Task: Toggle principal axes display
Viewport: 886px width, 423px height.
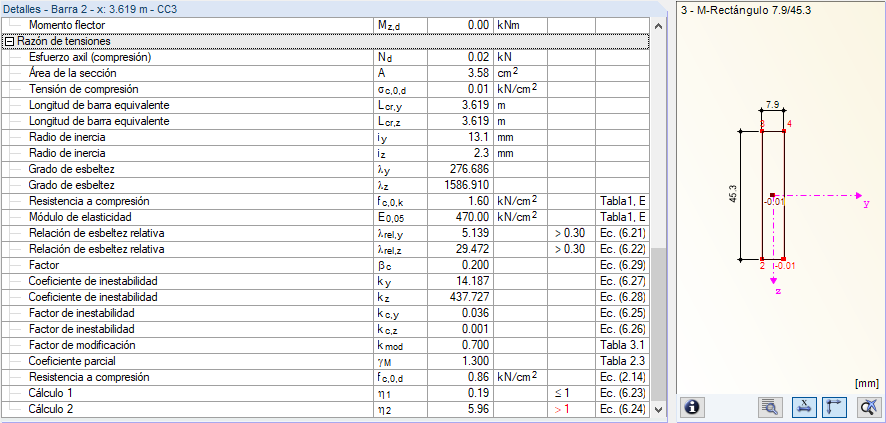Action: coord(833,406)
